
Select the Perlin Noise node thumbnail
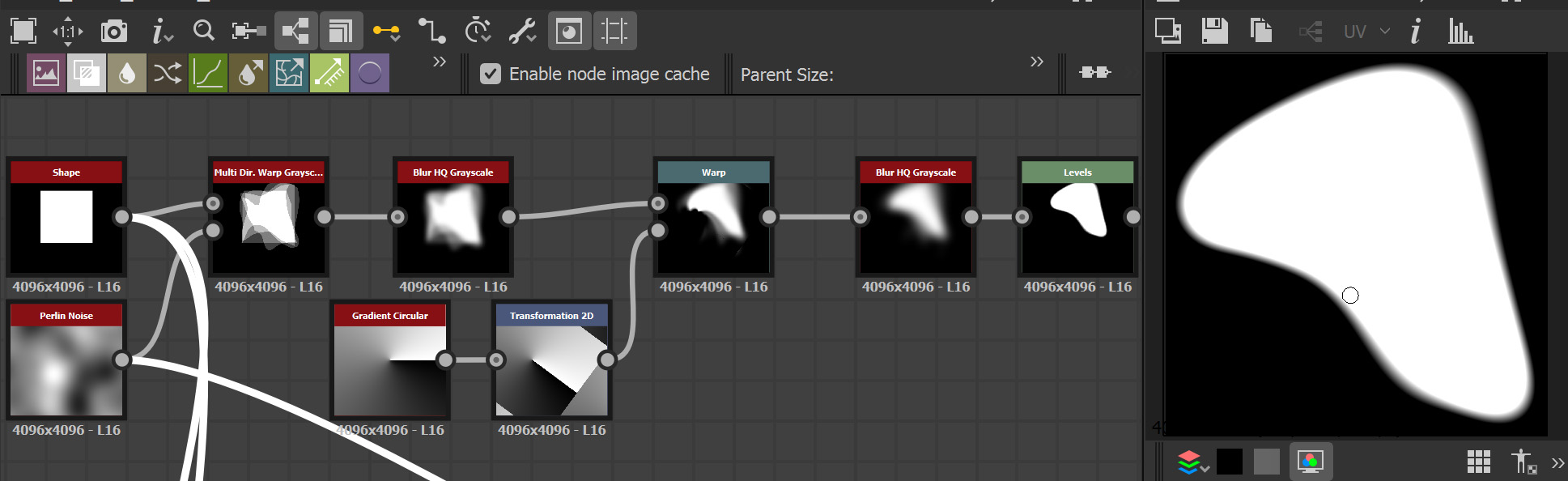click(x=66, y=371)
